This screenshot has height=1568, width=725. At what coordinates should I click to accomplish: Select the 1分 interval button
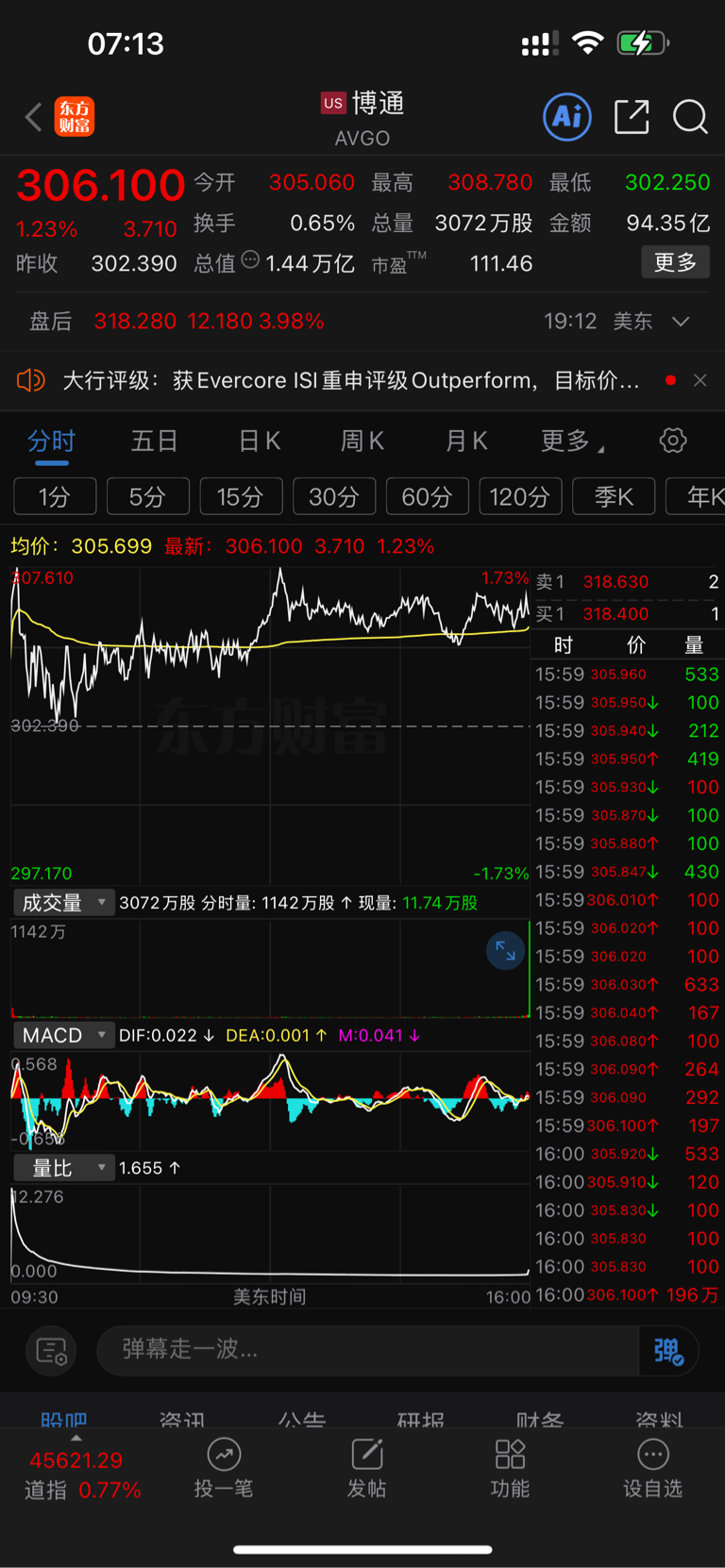point(55,496)
